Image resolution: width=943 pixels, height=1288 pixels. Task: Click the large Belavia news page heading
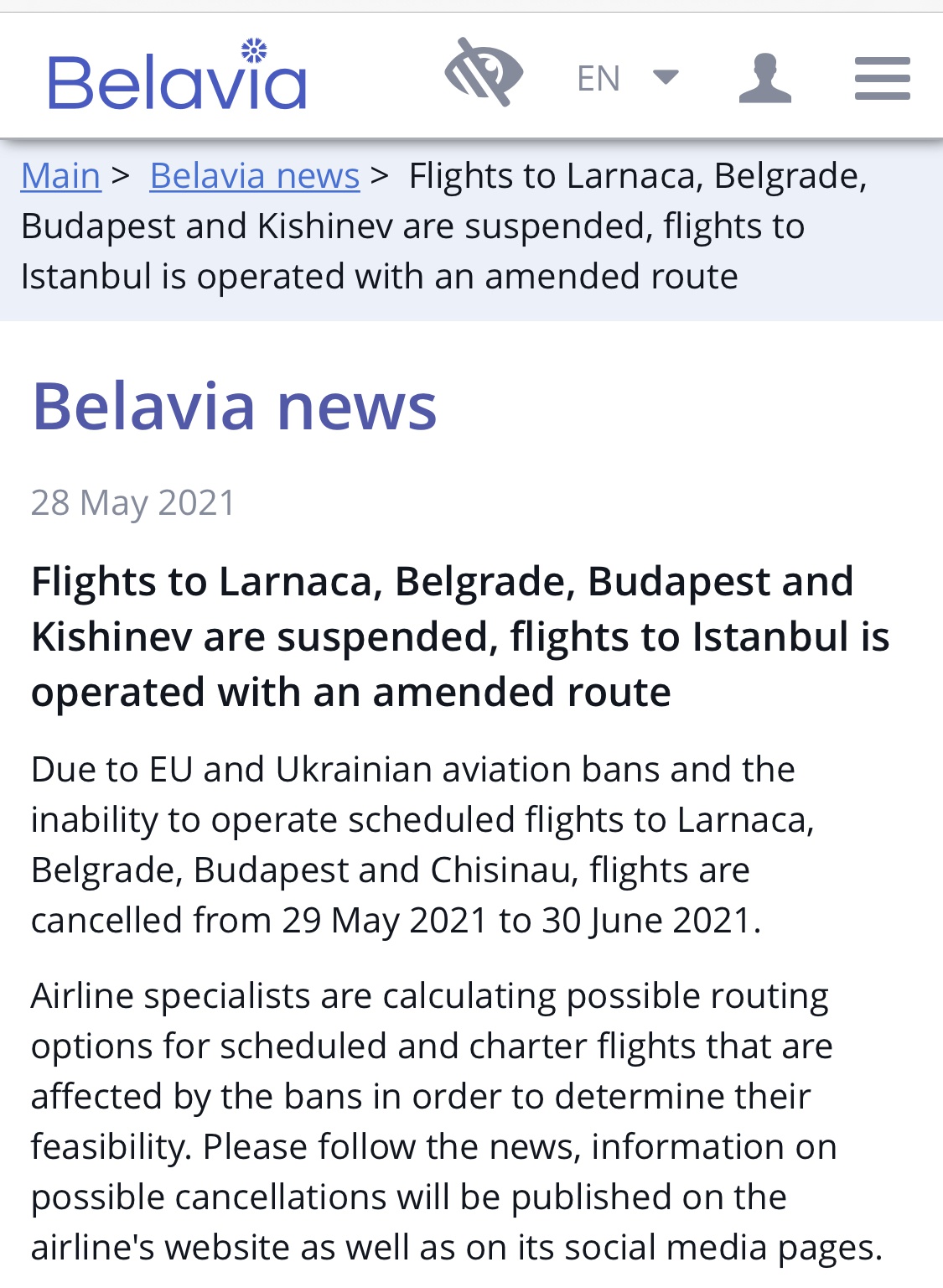pos(234,406)
